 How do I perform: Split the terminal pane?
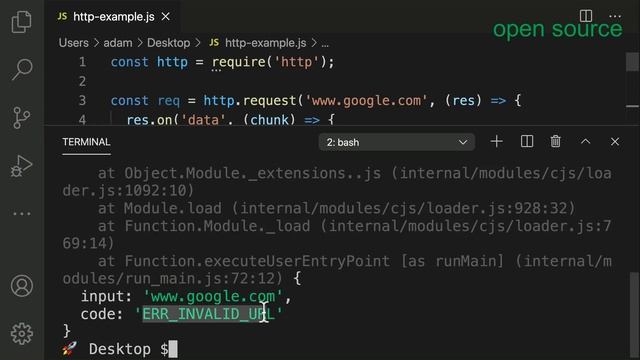click(527, 142)
